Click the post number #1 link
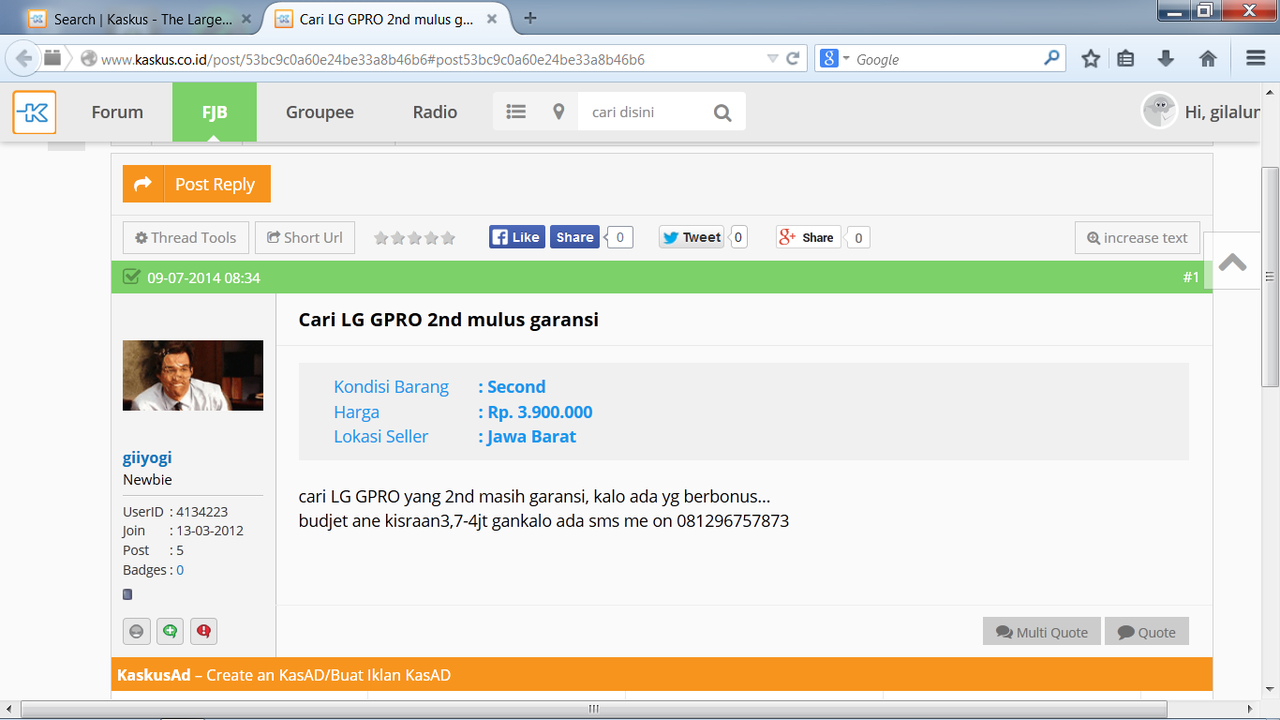This screenshot has width=1280, height=720. point(1191,277)
